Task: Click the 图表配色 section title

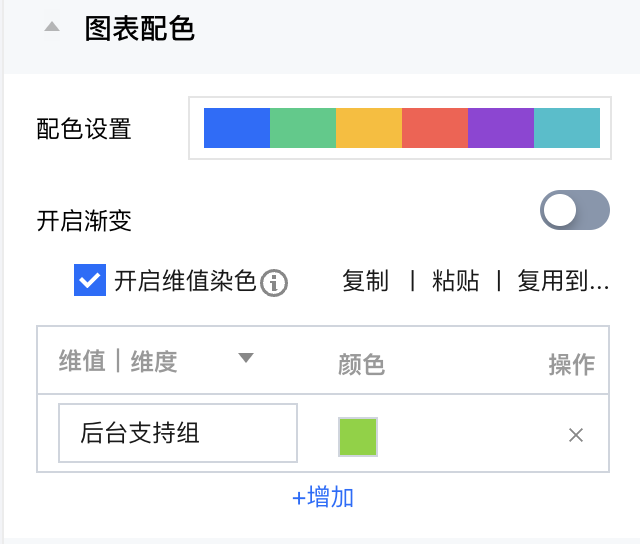Action: (x=139, y=28)
